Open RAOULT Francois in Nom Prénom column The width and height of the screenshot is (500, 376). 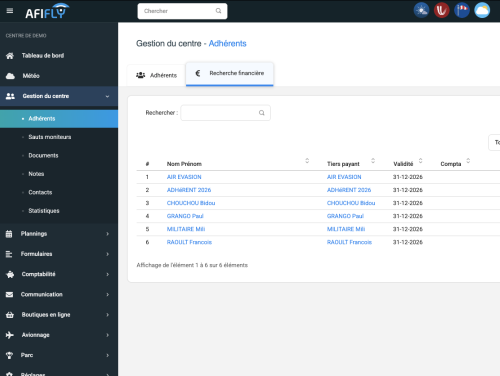click(189, 242)
